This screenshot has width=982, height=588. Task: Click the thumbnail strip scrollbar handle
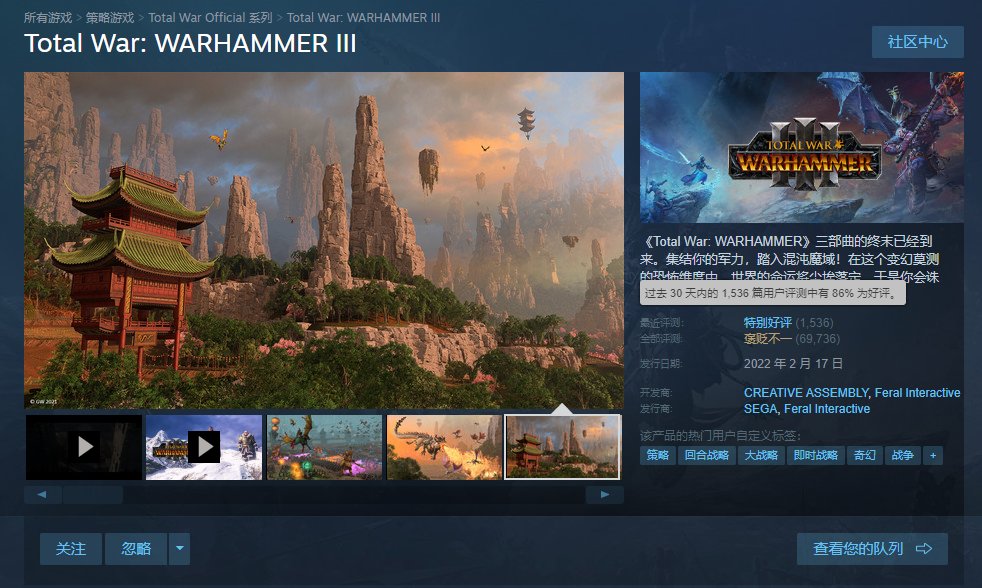click(x=93, y=495)
